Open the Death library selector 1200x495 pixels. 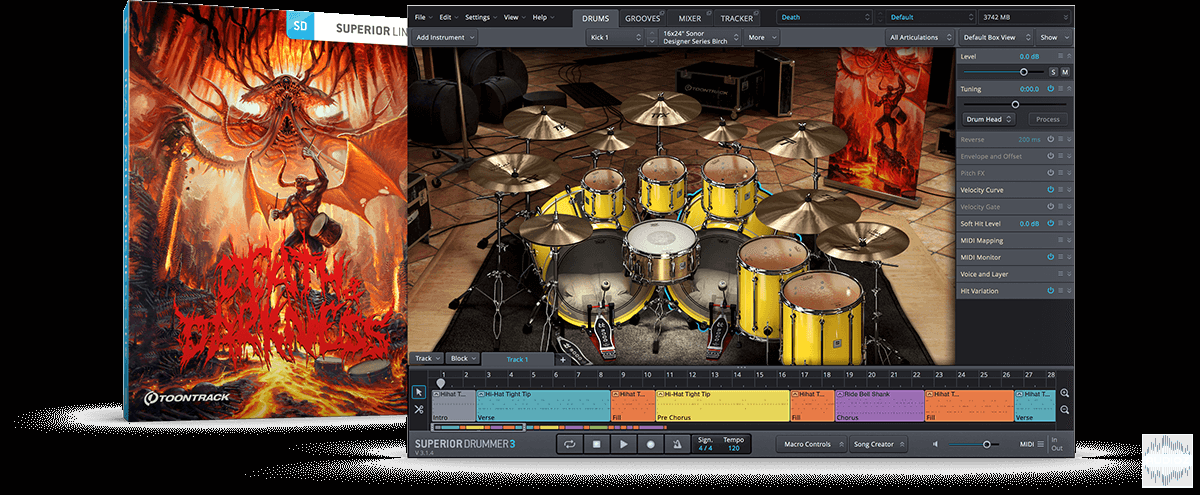click(x=825, y=17)
